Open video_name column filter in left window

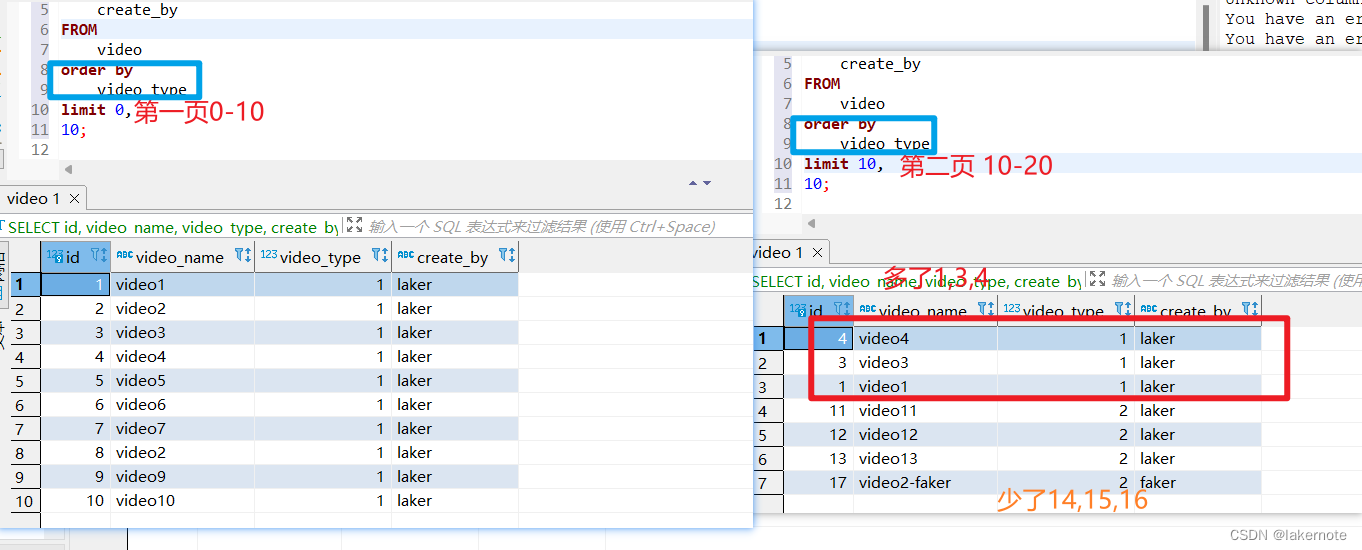243,256
